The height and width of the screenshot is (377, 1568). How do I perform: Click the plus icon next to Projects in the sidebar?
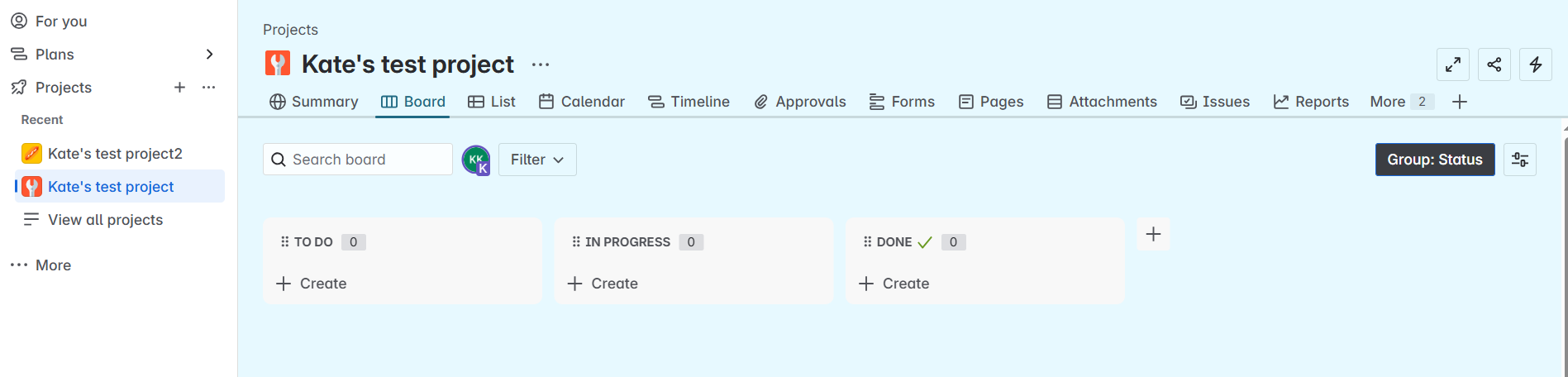click(x=179, y=88)
